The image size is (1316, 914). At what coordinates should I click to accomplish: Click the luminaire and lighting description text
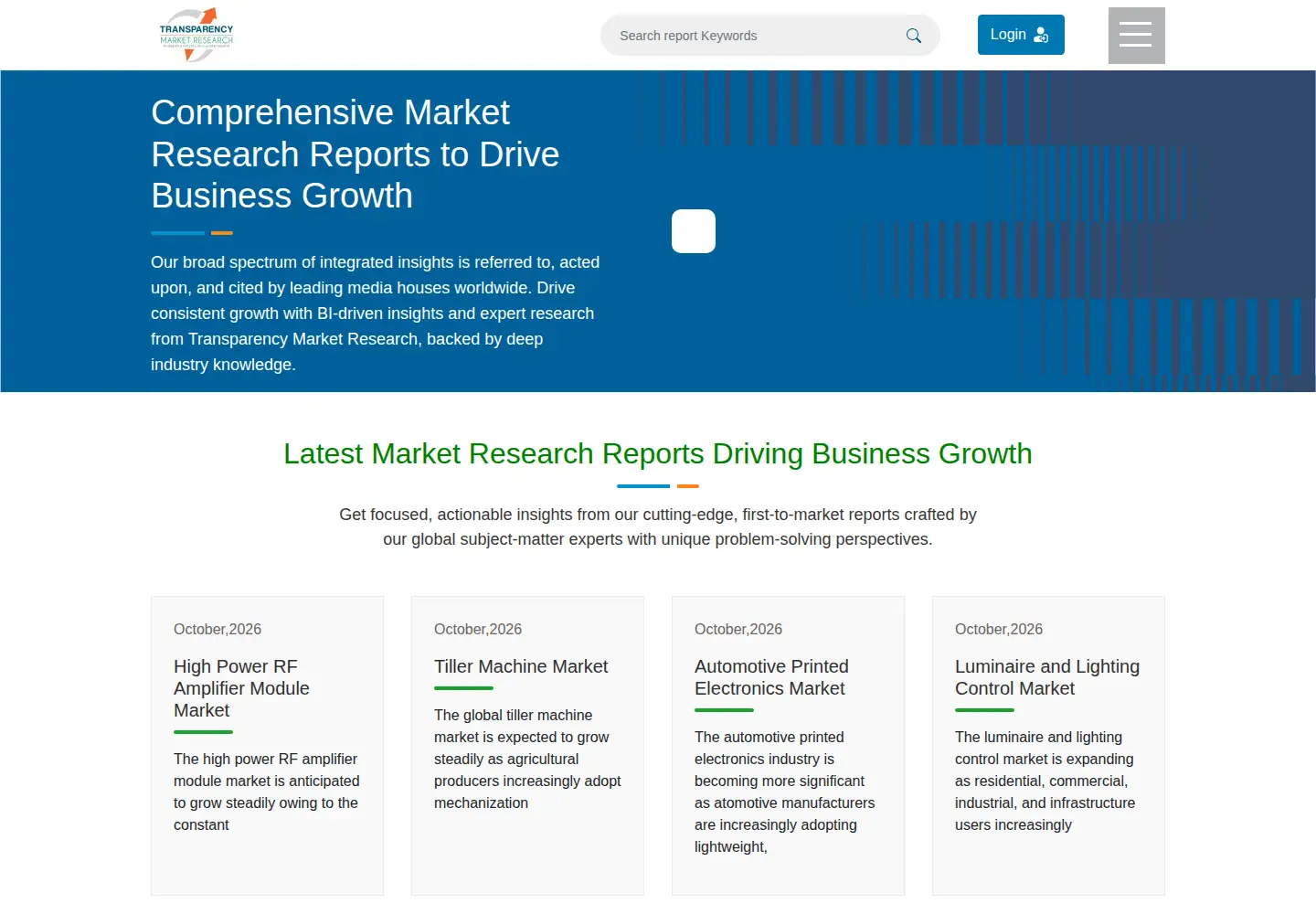pos(1045,781)
